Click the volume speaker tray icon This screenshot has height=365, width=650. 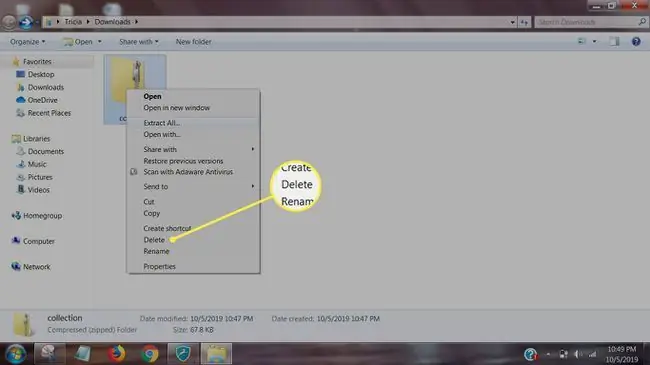pyautogui.click(x=577, y=354)
